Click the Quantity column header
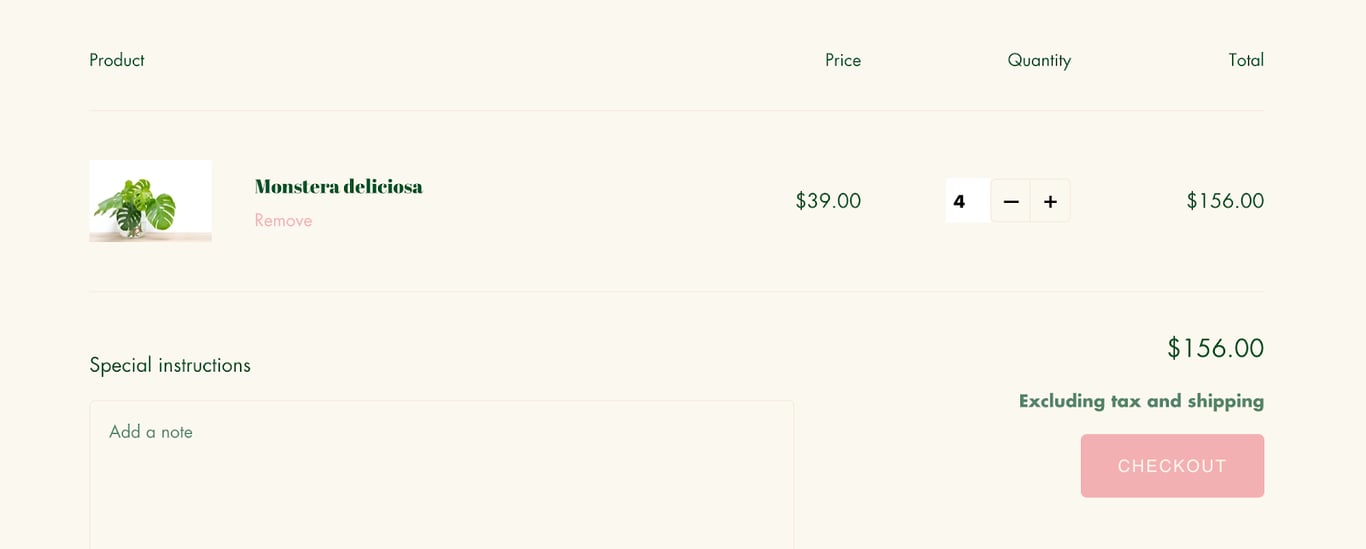Screen dimensions: 1366x549 tap(1039, 60)
